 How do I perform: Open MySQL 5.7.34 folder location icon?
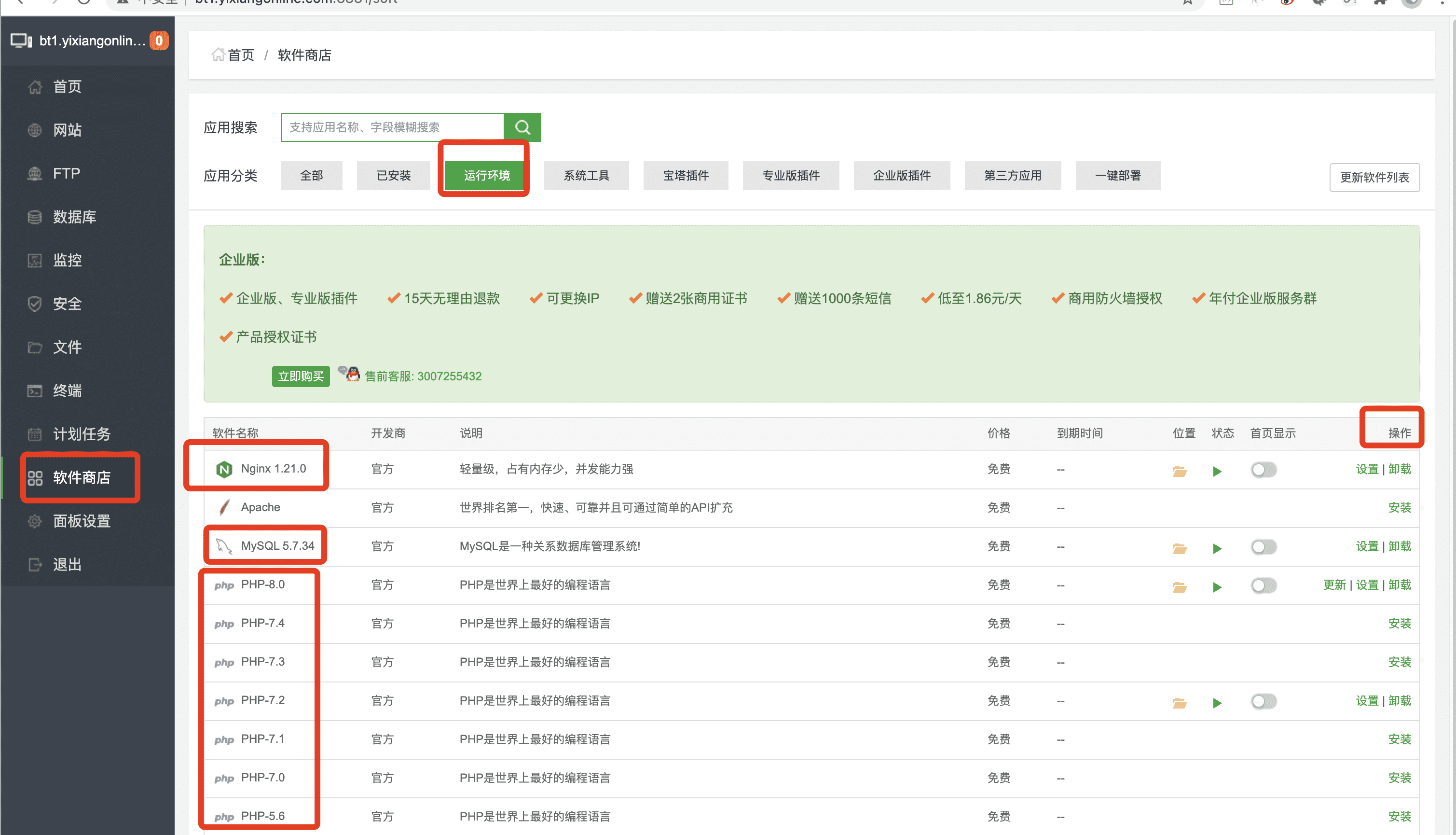coord(1180,549)
